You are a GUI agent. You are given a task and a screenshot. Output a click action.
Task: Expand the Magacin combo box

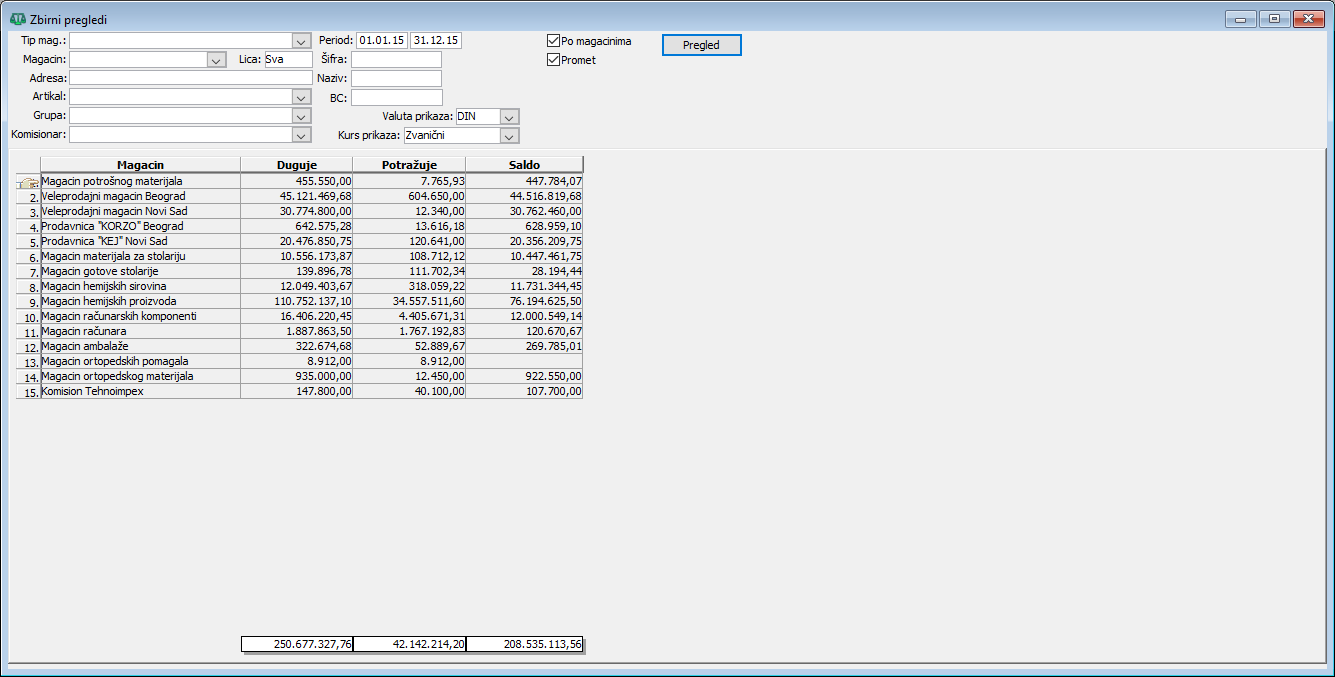[x=217, y=60]
